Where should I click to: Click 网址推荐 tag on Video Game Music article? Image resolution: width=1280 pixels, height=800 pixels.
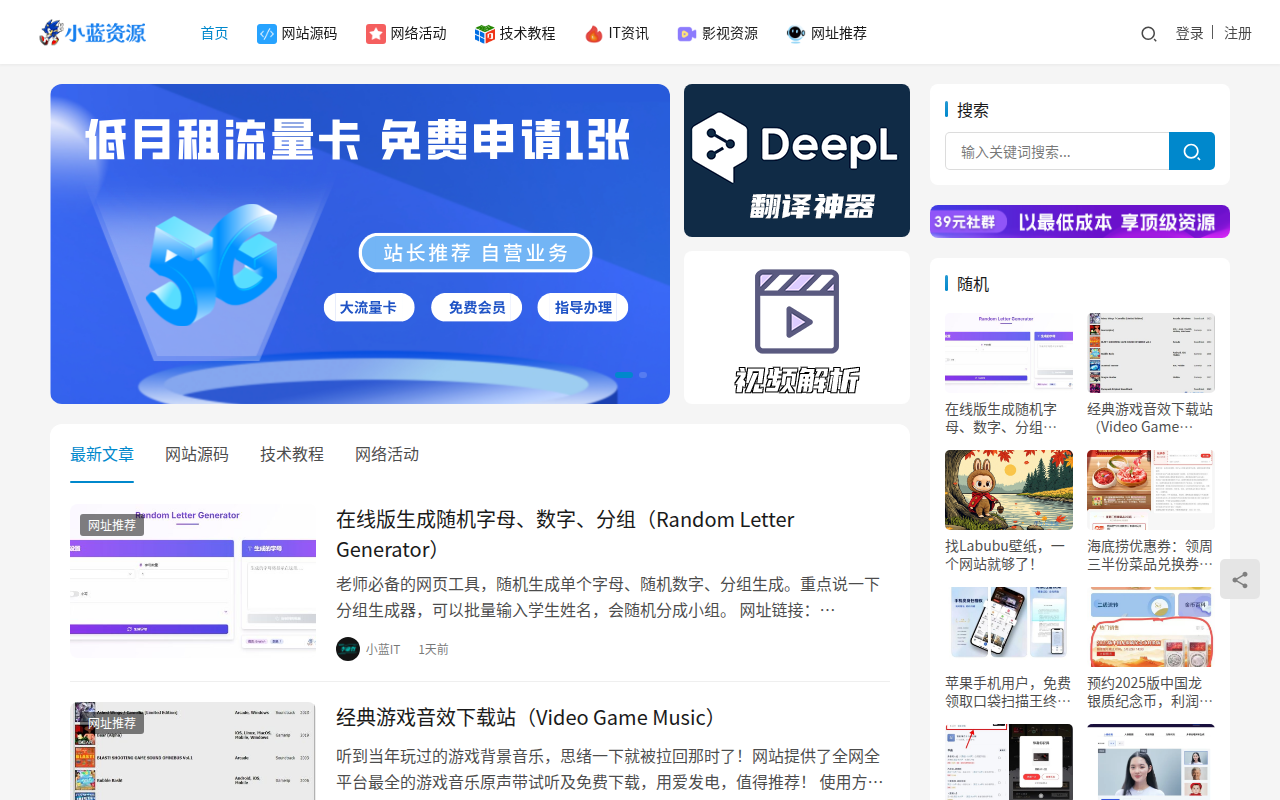(112, 723)
